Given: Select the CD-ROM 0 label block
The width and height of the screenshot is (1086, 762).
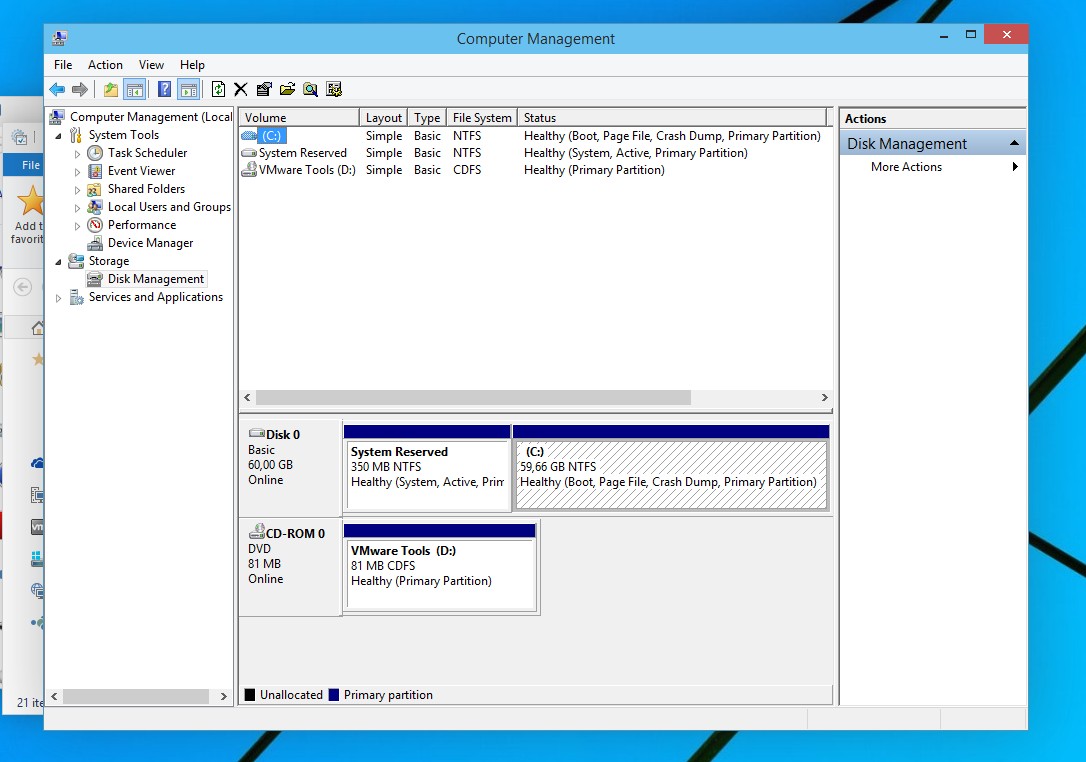Looking at the screenshot, I should point(290,566).
